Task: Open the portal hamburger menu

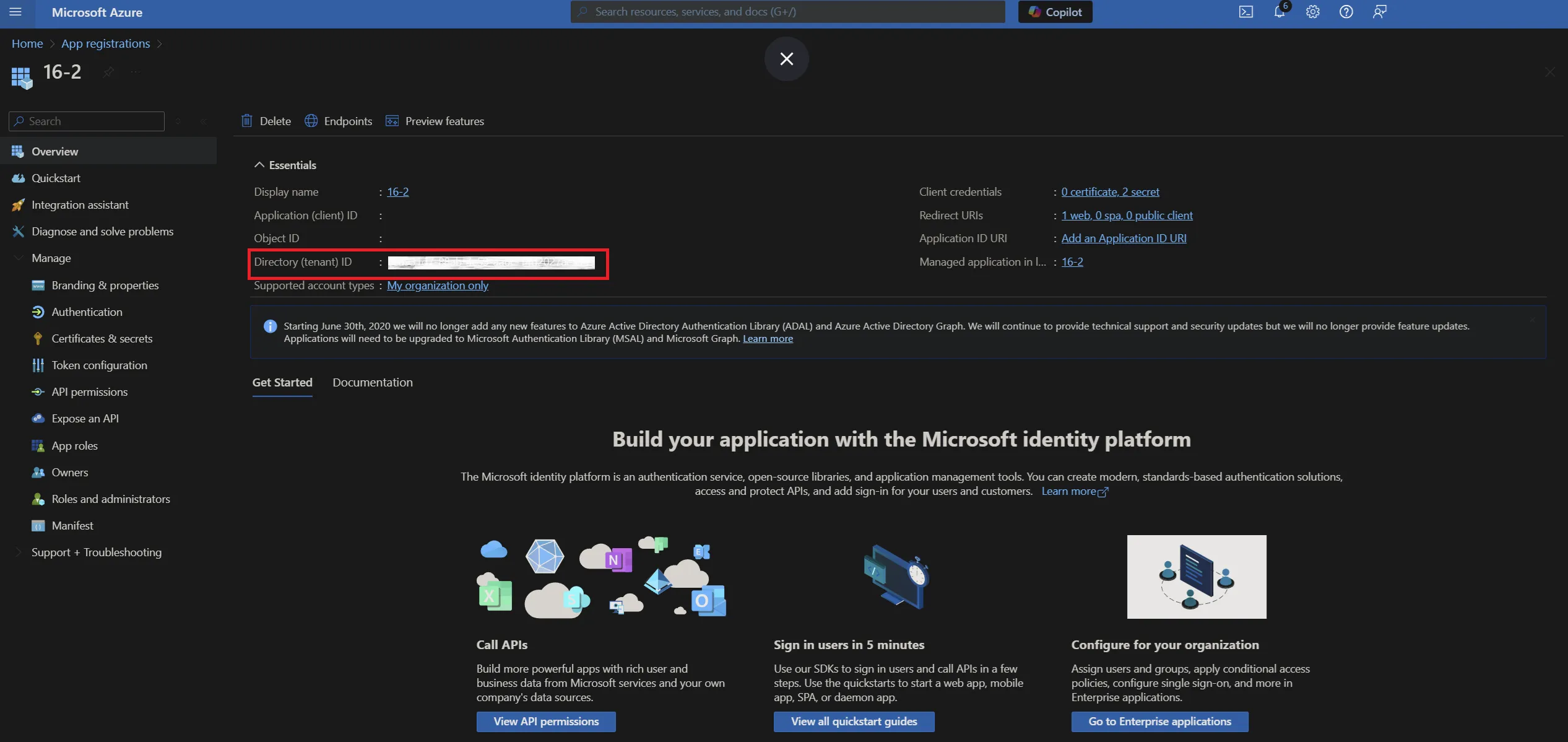Action: tap(15, 12)
